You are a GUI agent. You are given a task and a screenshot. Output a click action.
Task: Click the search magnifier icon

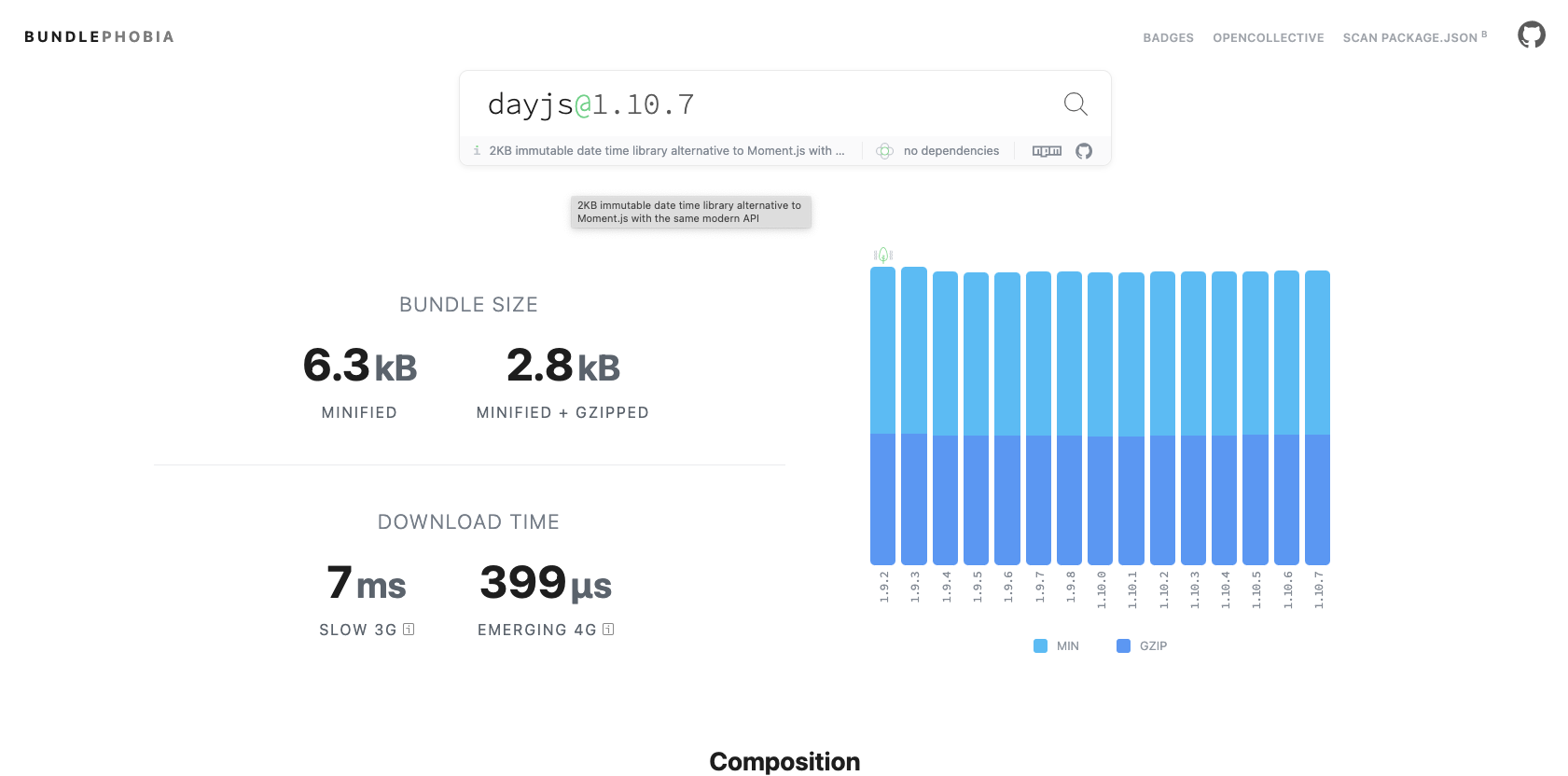(x=1075, y=104)
